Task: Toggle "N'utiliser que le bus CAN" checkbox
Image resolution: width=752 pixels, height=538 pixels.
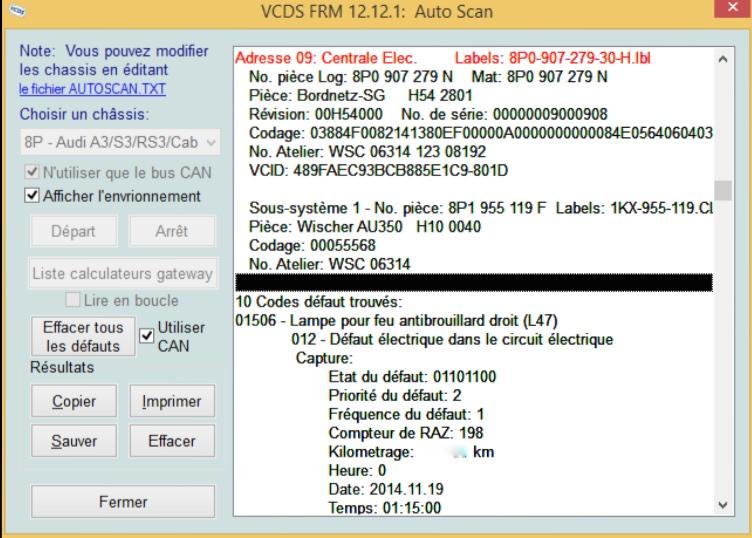Action: (x=32, y=172)
